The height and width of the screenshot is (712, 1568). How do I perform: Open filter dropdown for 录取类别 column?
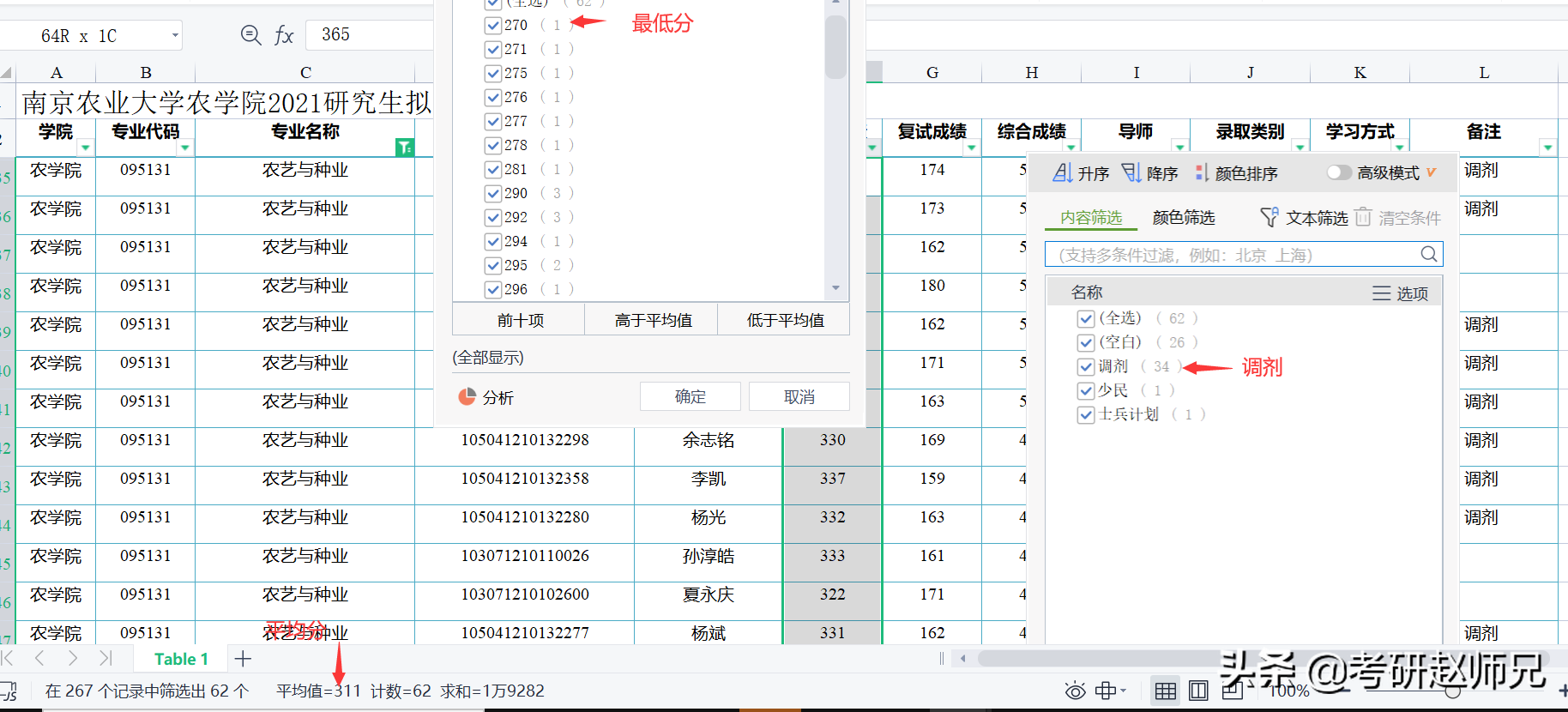1300,148
